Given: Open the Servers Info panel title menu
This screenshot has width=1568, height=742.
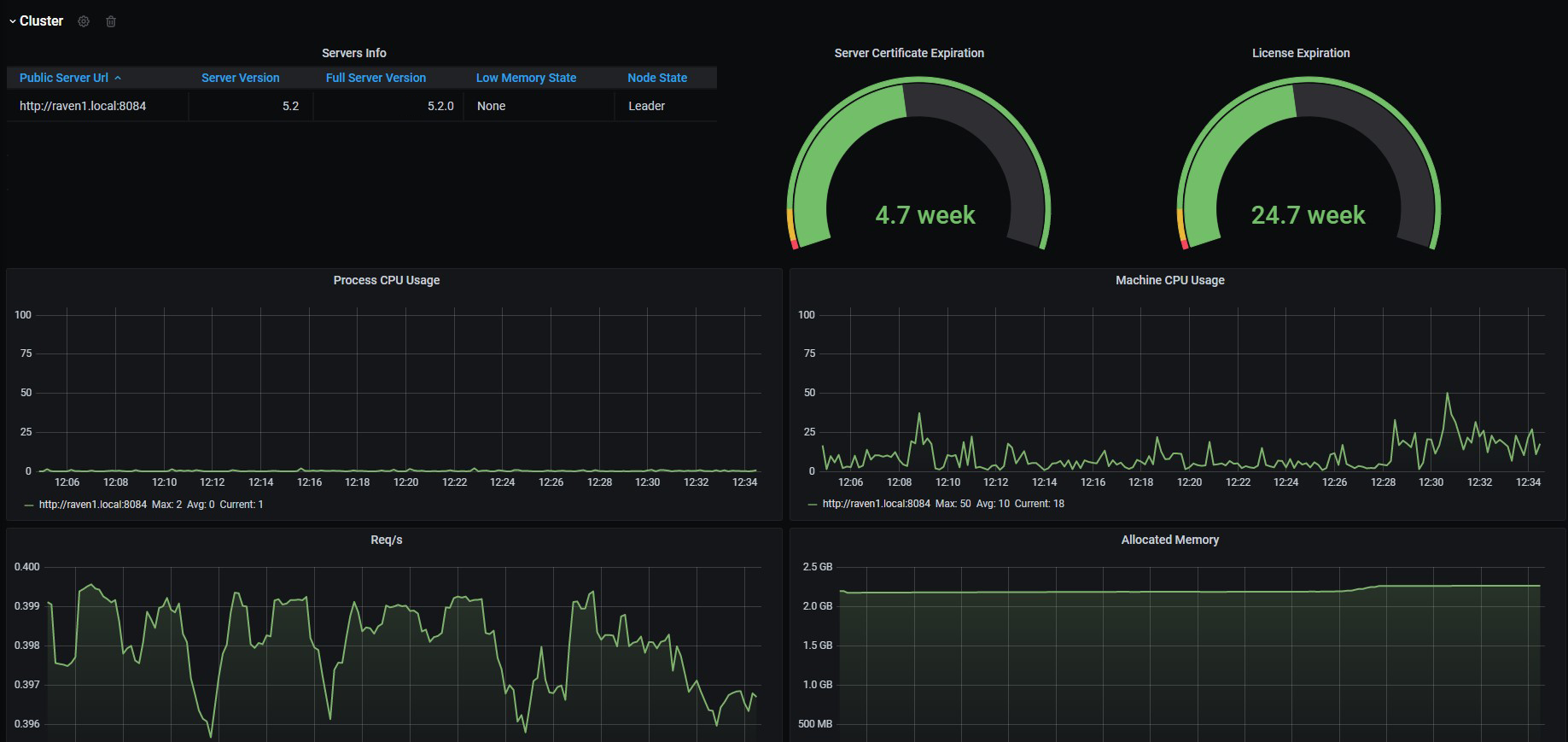Looking at the screenshot, I should point(353,53).
